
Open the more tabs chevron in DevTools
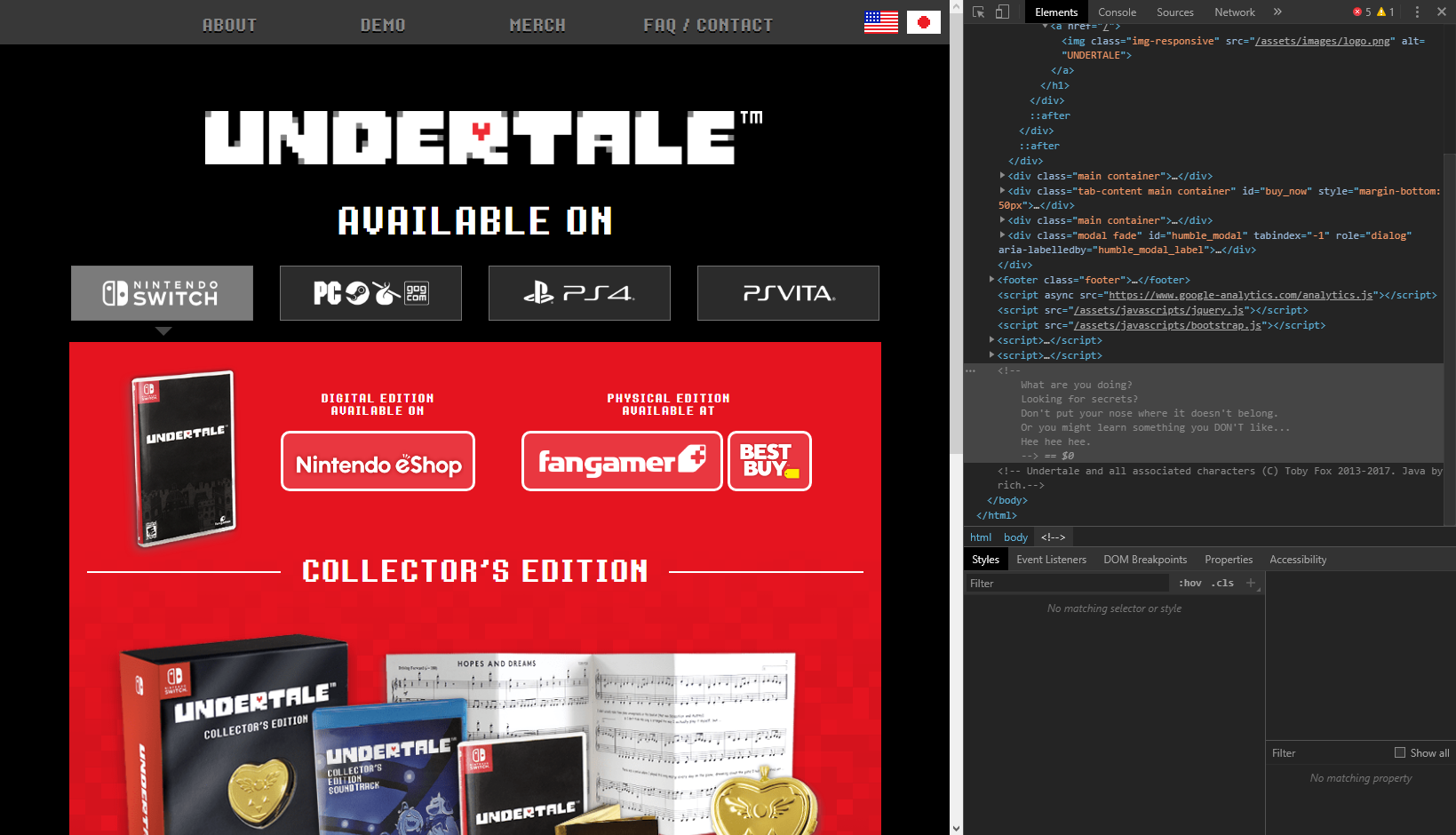[1277, 12]
